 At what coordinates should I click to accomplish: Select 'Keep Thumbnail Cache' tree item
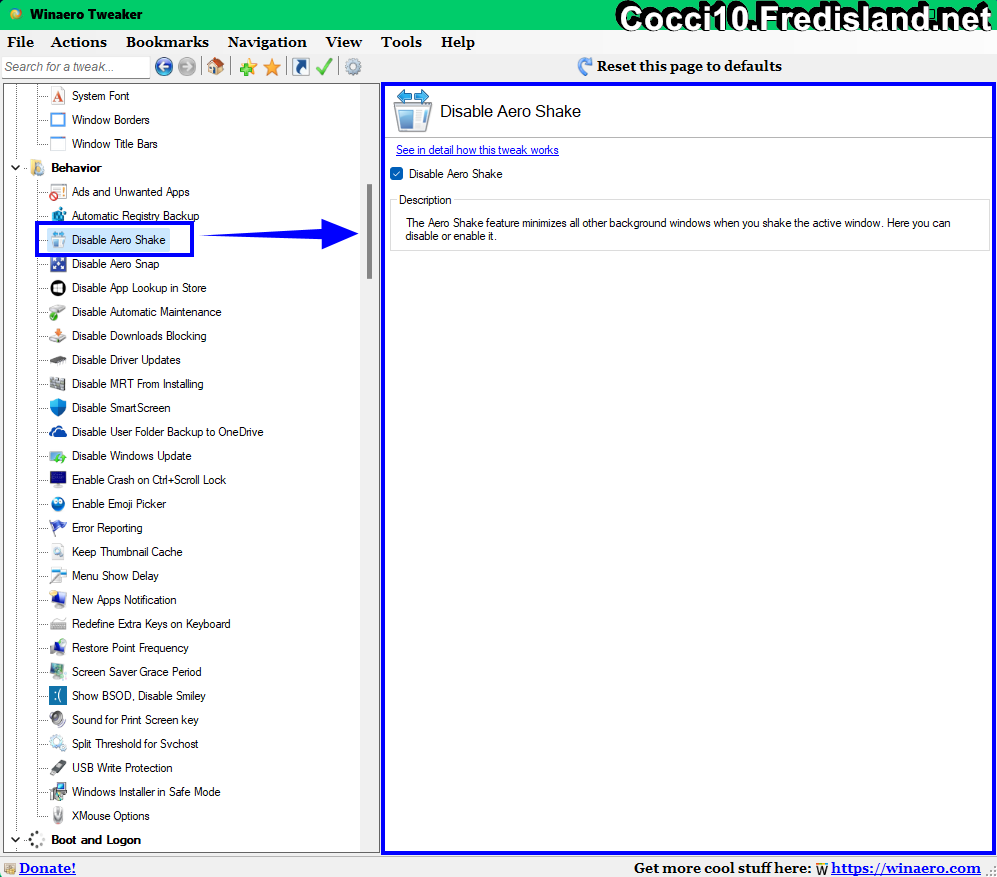[x=127, y=552]
